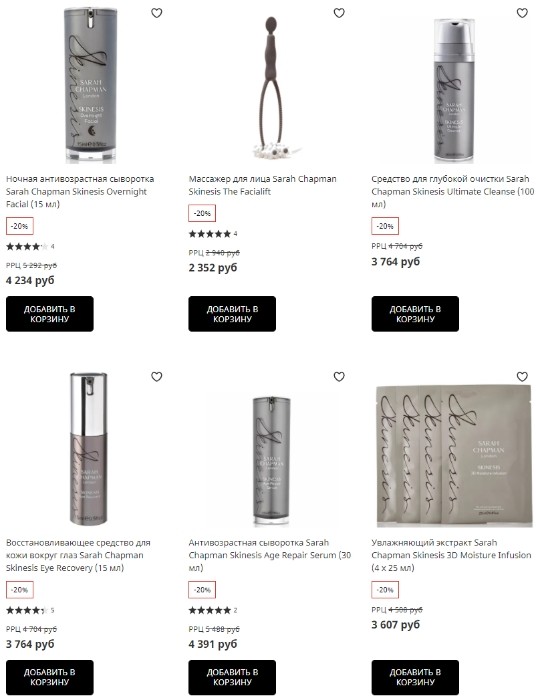Open Skinesis Ultimate Cleanse title link
The height and width of the screenshot is (700, 536).
coord(453,192)
